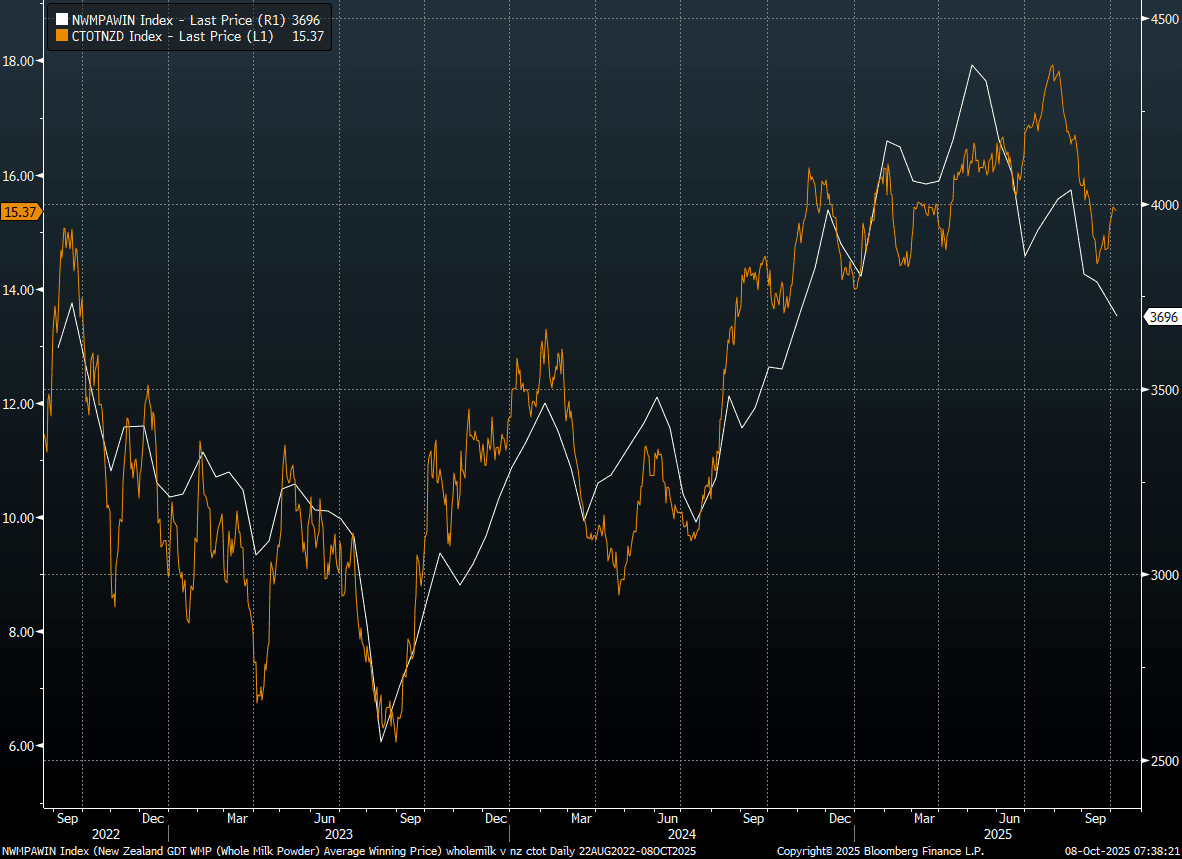Screen dimensions: 1182x859
Task: Select the 2023 year label on time axis
Action: click(338, 833)
